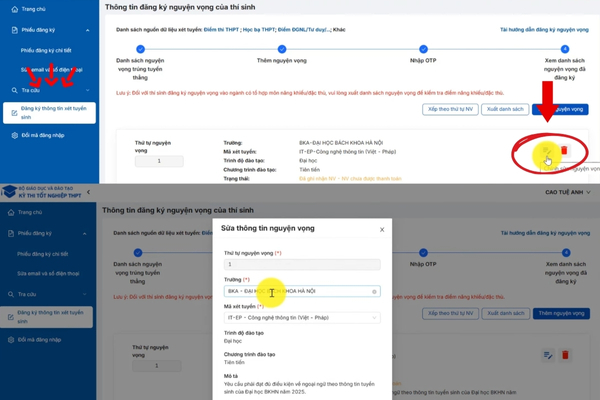Clear the 'Trường' field using its clear icon
This screenshot has width=600, height=400.
375,292
